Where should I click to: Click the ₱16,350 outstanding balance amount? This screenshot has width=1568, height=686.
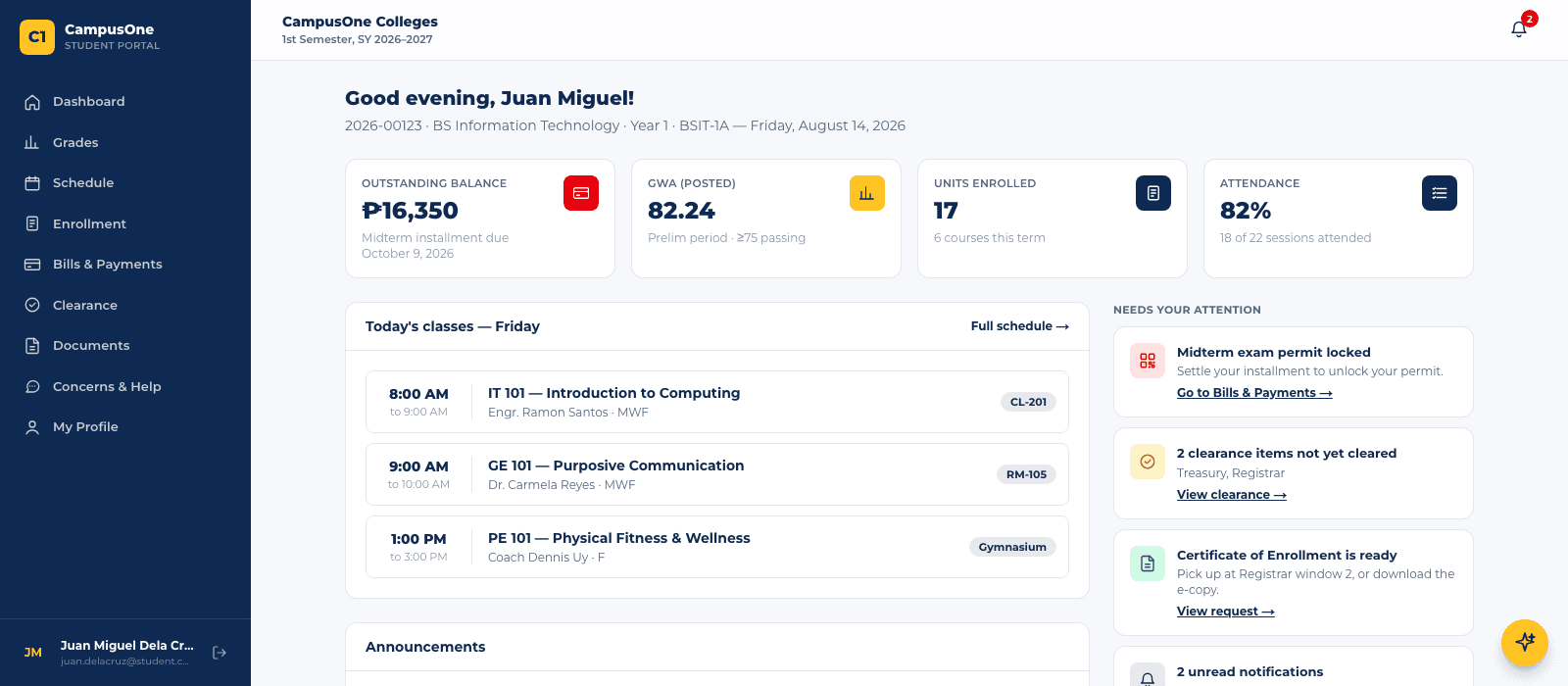tap(410, 211)
